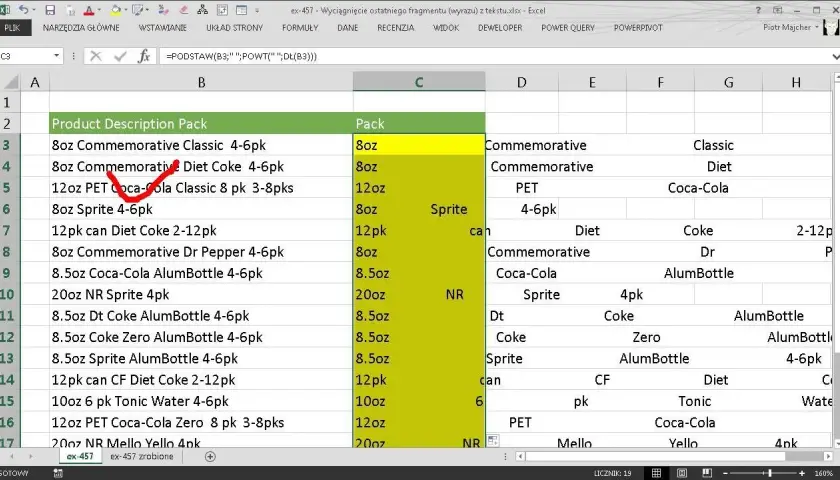Click previous sheet navigation arrow
This screenshot has height=480, width=840.
click(x=12, y=456)
